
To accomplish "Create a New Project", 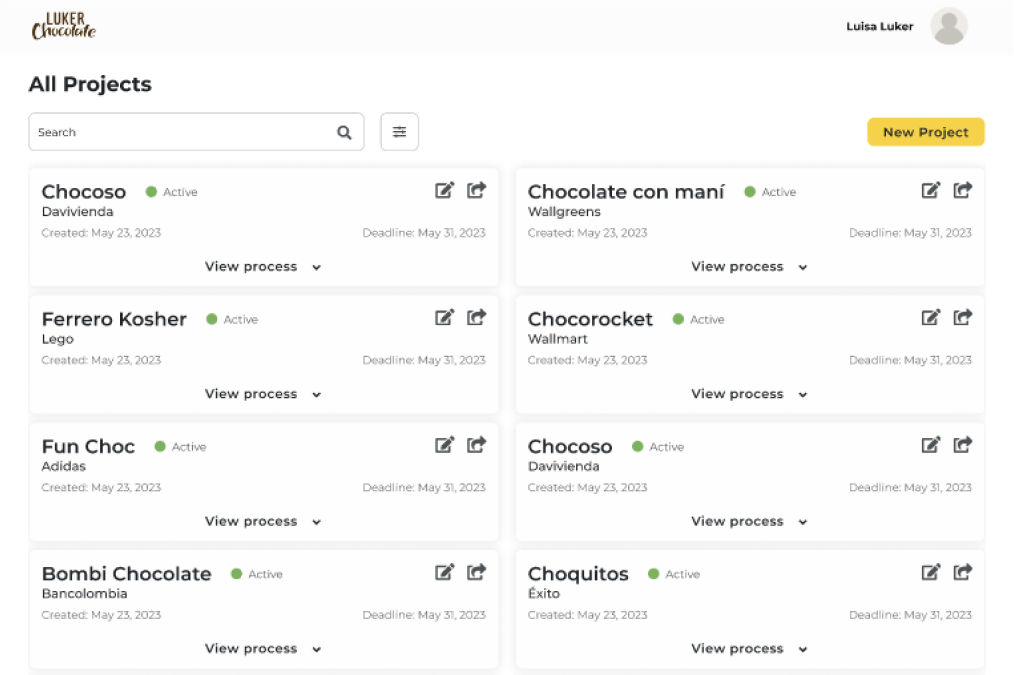I will [x=925, y=132].
